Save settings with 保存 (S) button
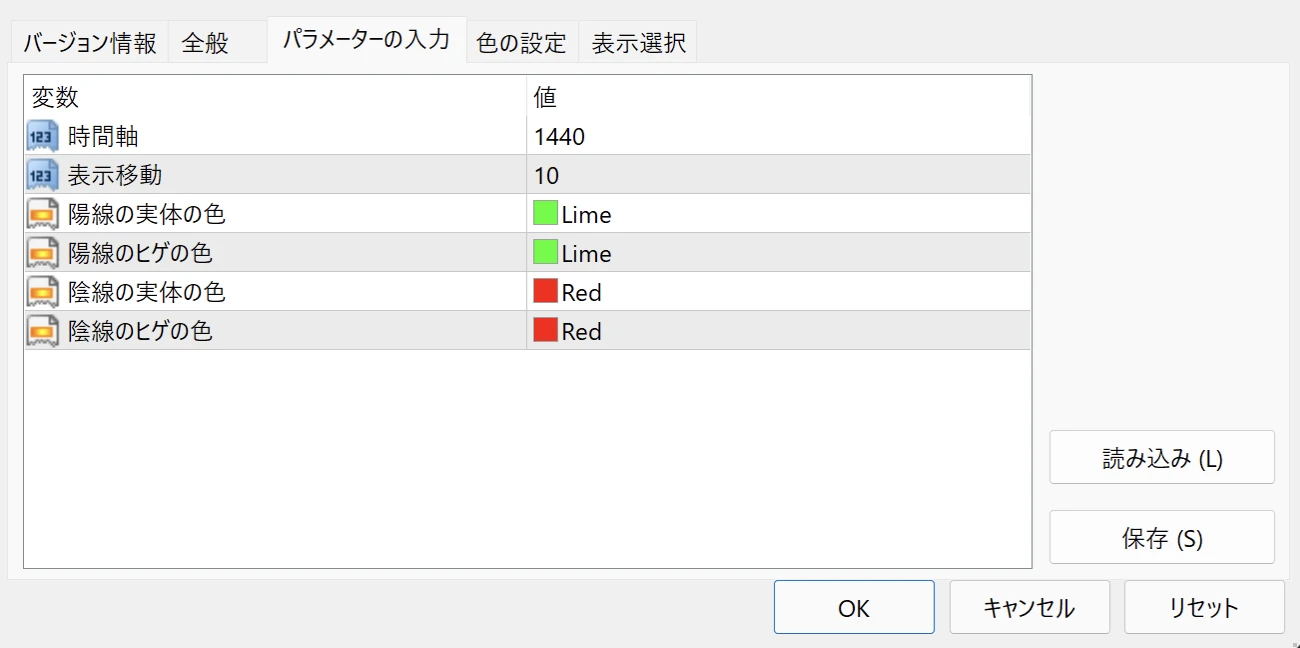 tap(1162, 538)
